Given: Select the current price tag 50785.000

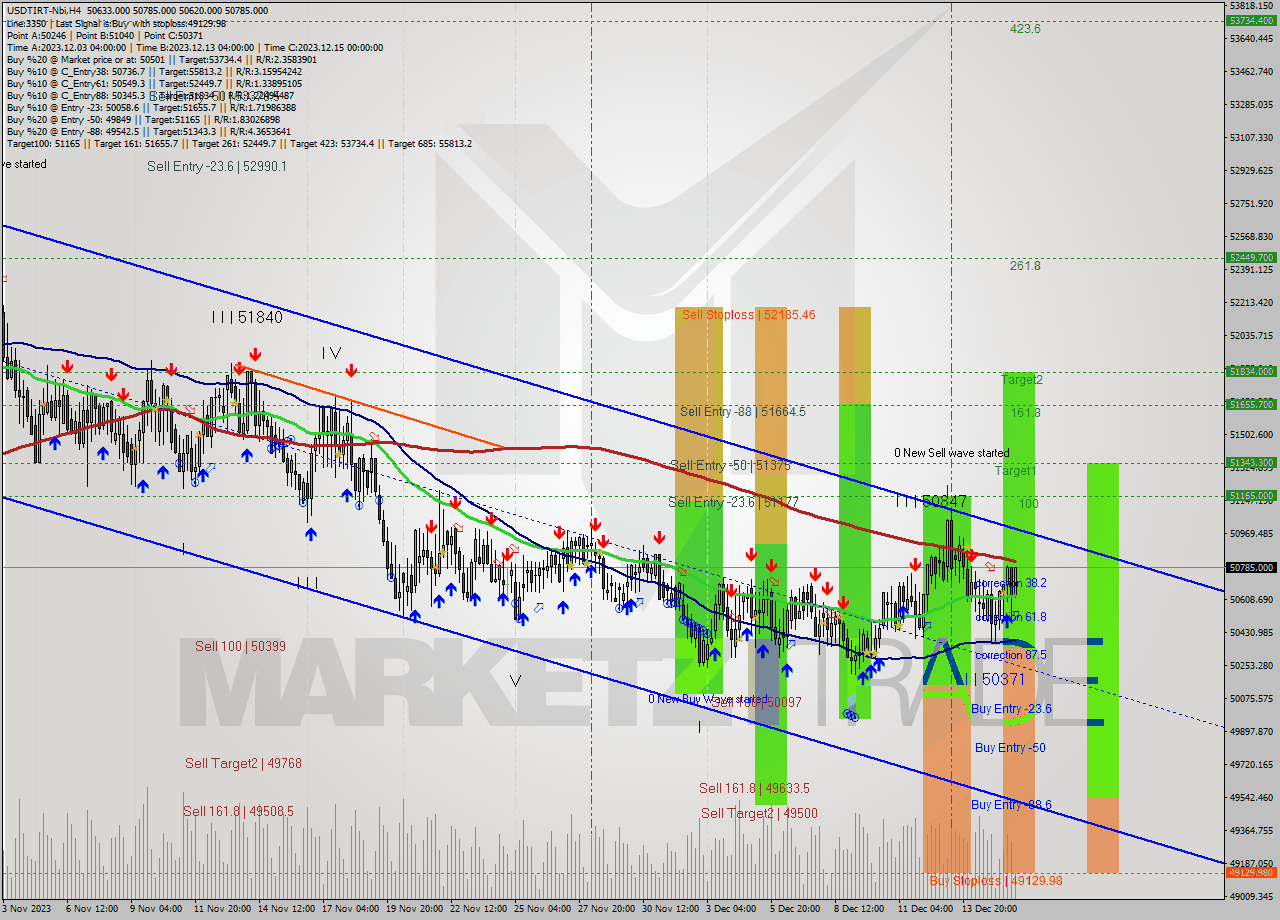Looking at the screenshot, I should pyautogui.click(x=1251, y=567).
